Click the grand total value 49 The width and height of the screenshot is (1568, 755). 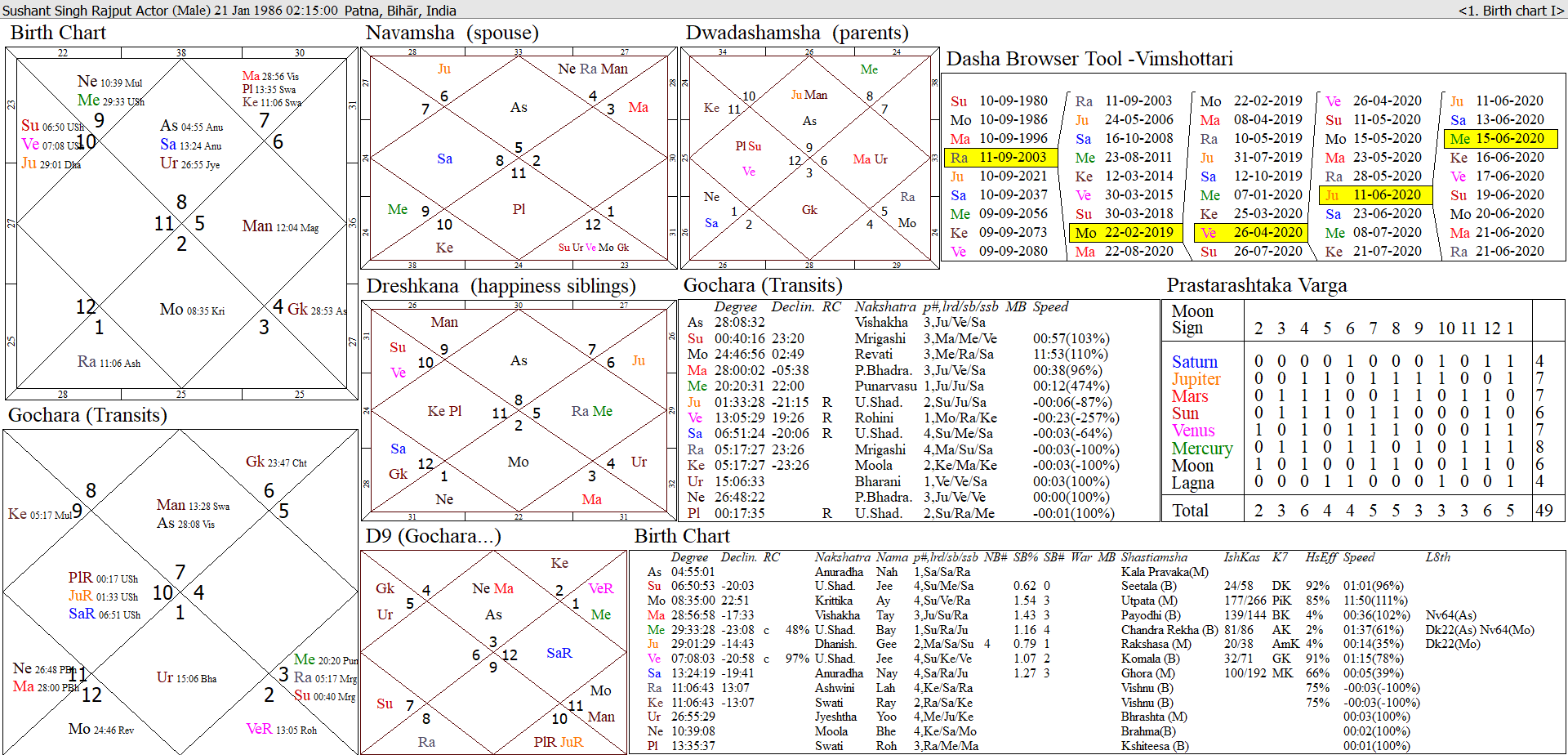[x=1543, y=511]
